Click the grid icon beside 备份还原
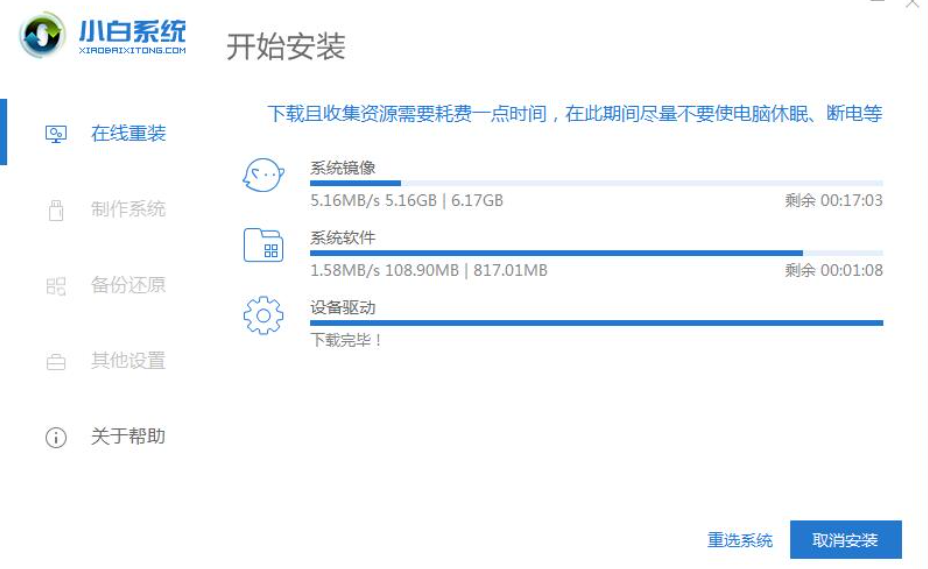This screenshot has height=569, width=928. [x=56, y=286]
